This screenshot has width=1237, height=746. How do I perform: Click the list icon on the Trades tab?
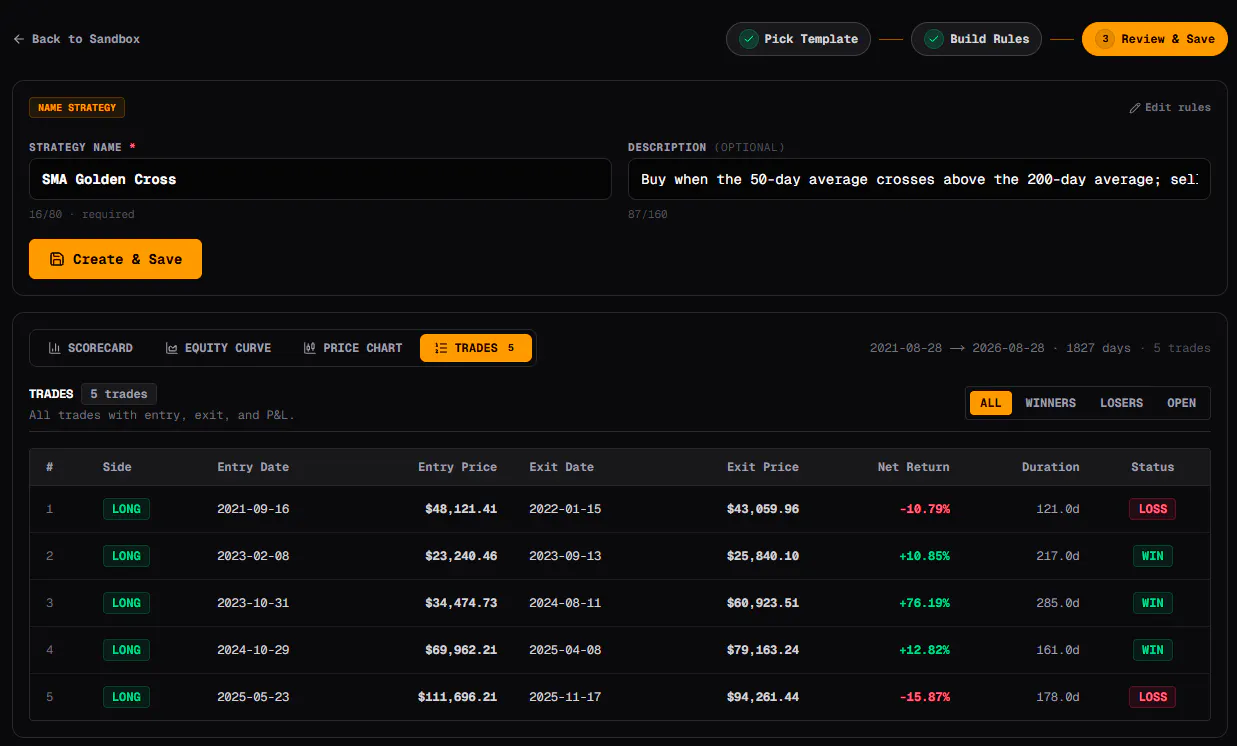pyautogui.click(x=441, y=348)
